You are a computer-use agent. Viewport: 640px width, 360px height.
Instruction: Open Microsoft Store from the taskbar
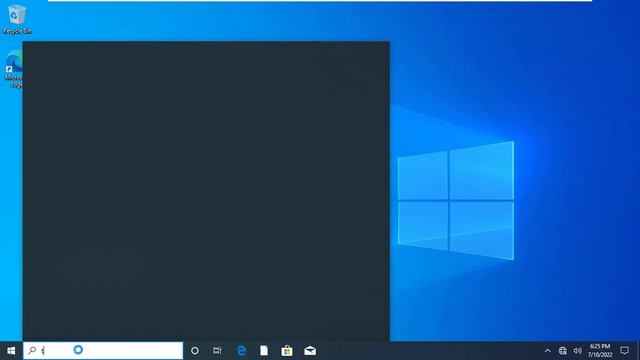[x=287, y=351]
